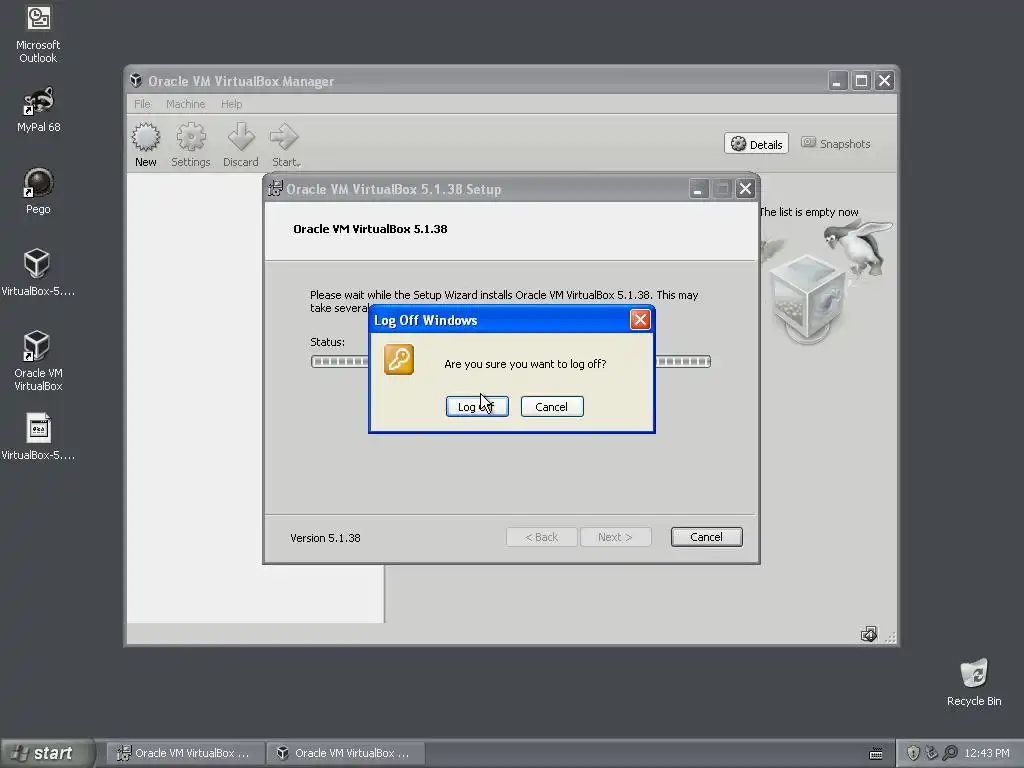The image size is (1024, 768).
Task: Click the 'Oracle VM VirtualBox 5.1.38' heading
Action: [x=370, y=229]
